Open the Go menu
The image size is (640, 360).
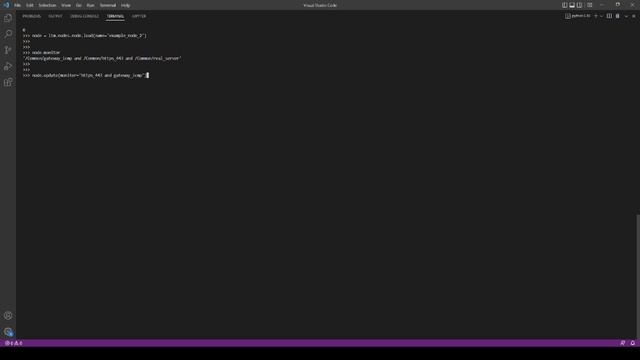tap(79, 5)
